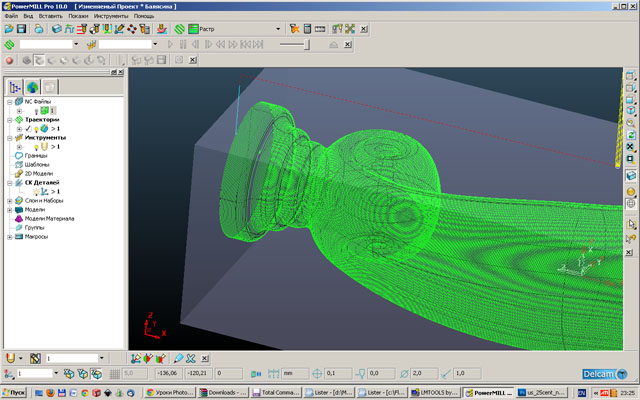Open feeds and speeds icon

click(69, 29)
